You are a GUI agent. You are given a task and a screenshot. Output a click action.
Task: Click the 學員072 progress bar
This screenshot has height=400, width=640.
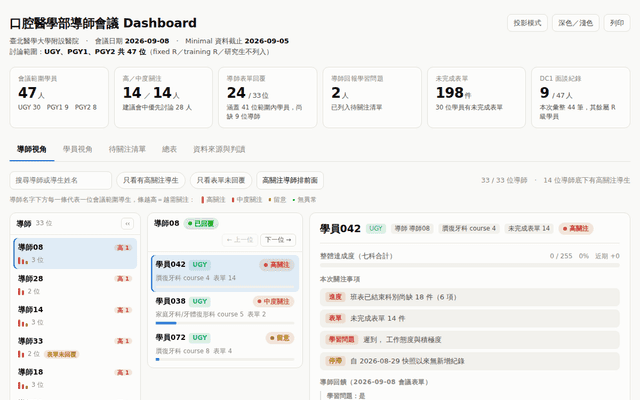coord(225,360)
